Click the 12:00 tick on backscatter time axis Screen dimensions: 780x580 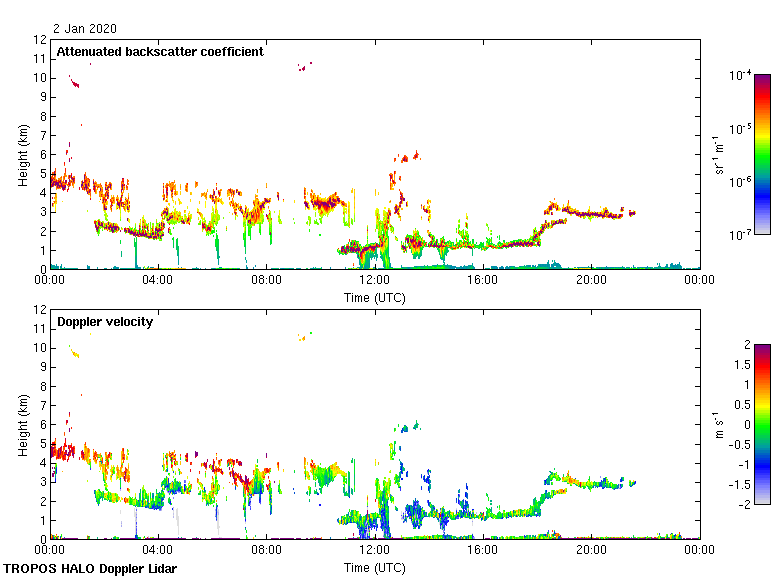click(374, 281)
